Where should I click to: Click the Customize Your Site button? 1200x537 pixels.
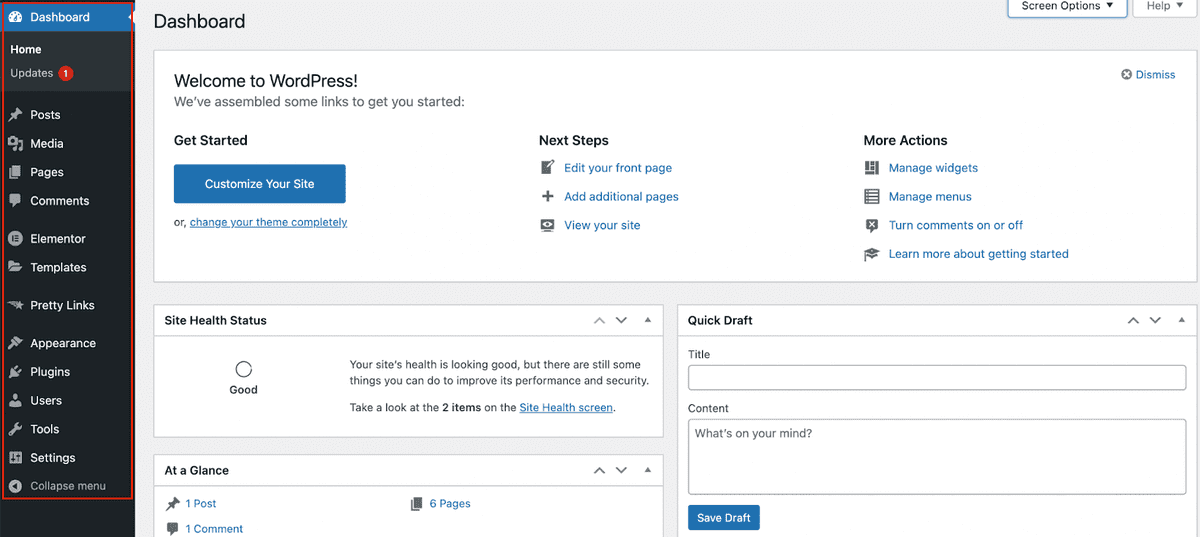coord(260,184)
